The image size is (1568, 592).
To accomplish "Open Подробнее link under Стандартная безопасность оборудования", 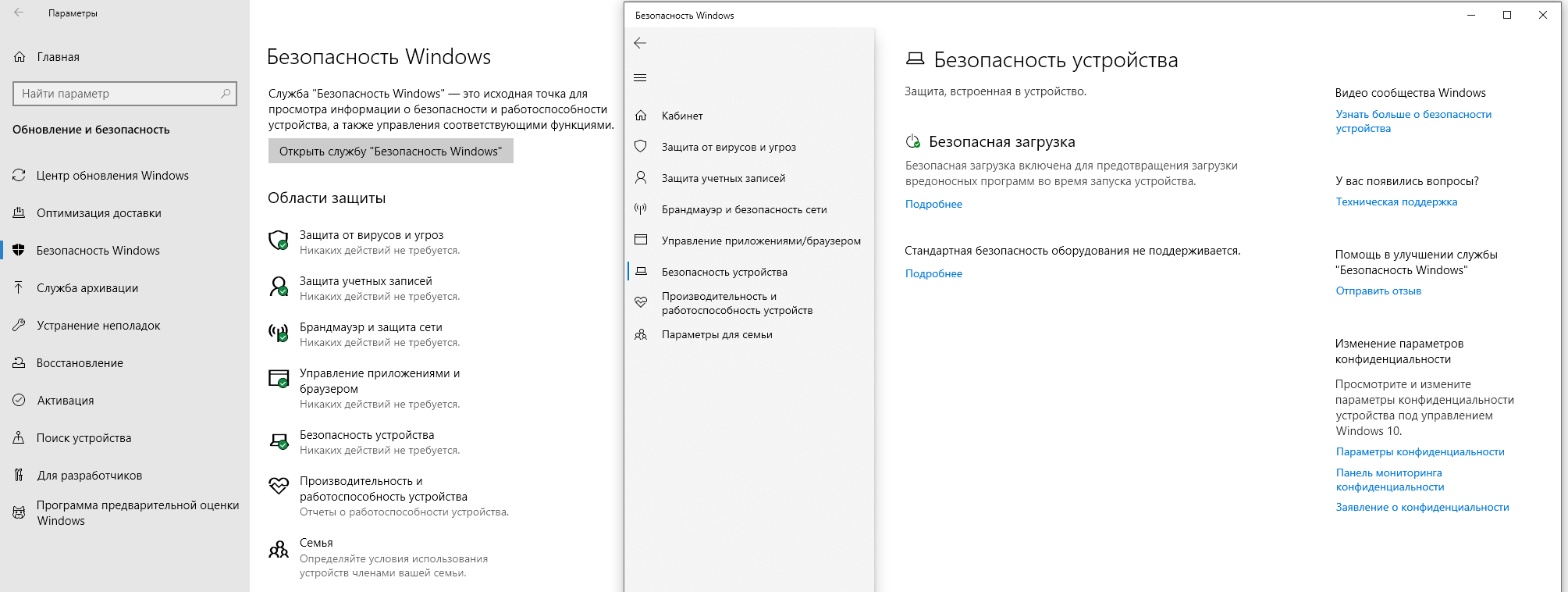I will tap(933, 273).
